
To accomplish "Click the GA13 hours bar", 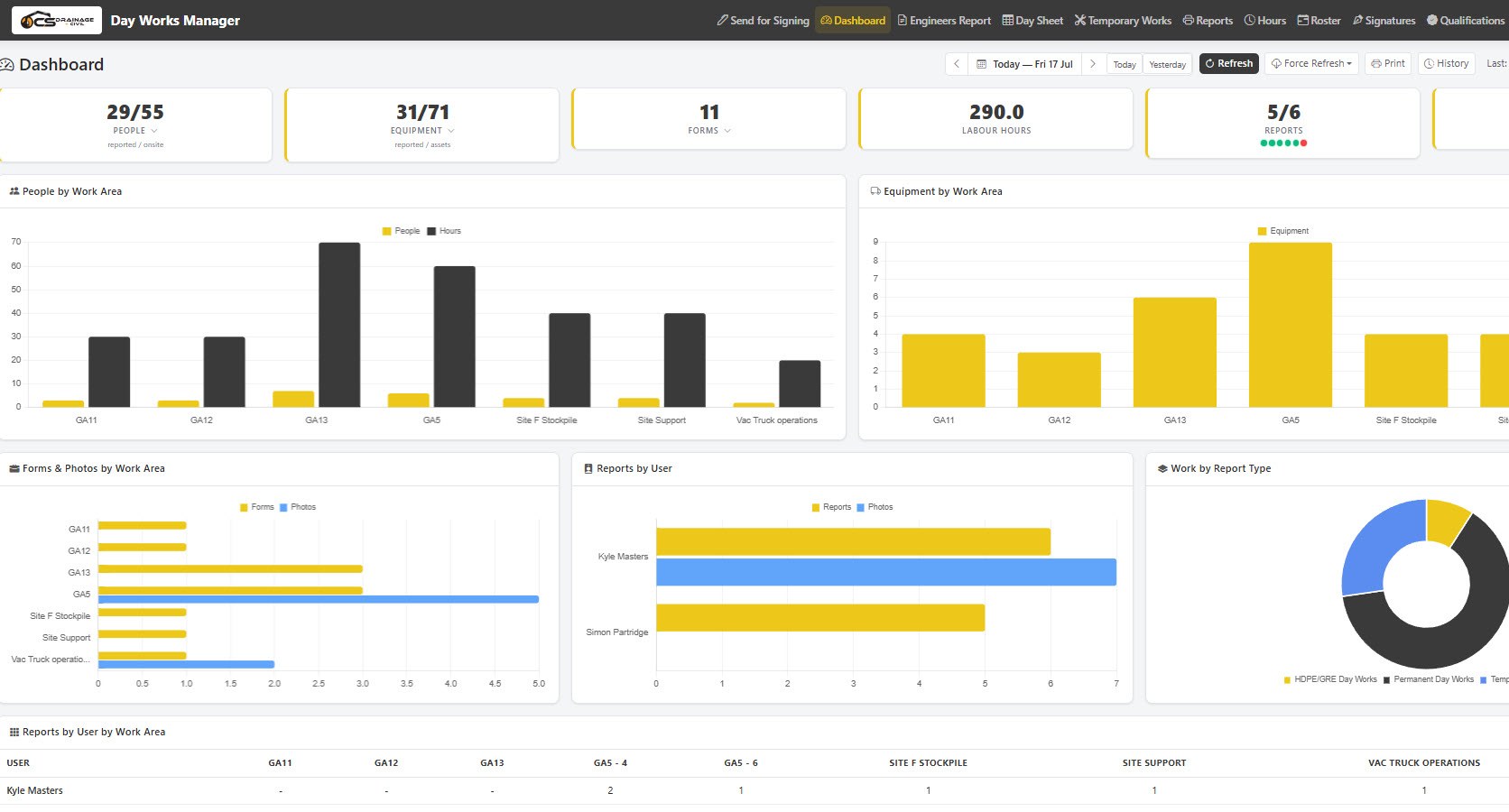I will coord(339,325).
